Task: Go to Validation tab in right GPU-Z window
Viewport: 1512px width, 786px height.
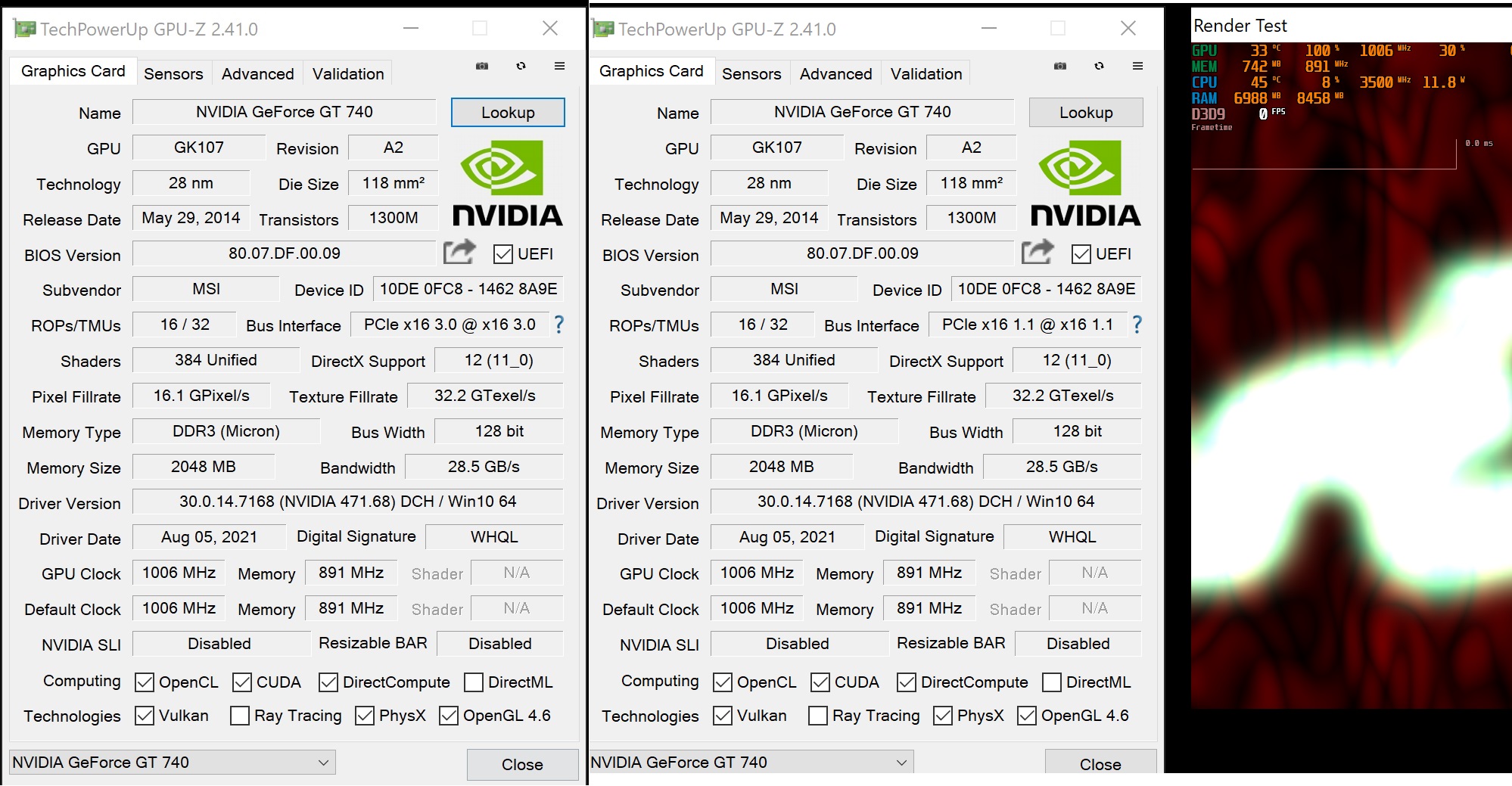Action: pos(926,73)
